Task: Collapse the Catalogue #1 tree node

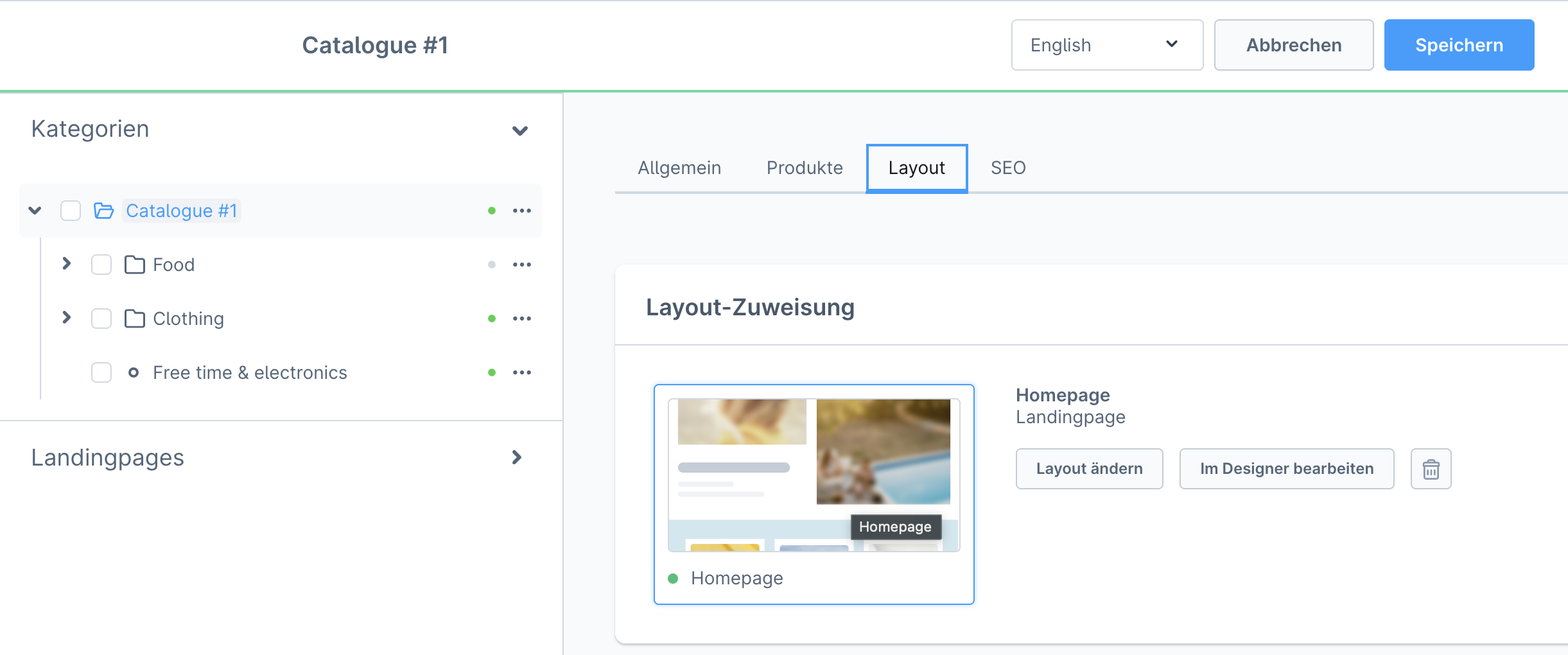Action: [35, 211]
